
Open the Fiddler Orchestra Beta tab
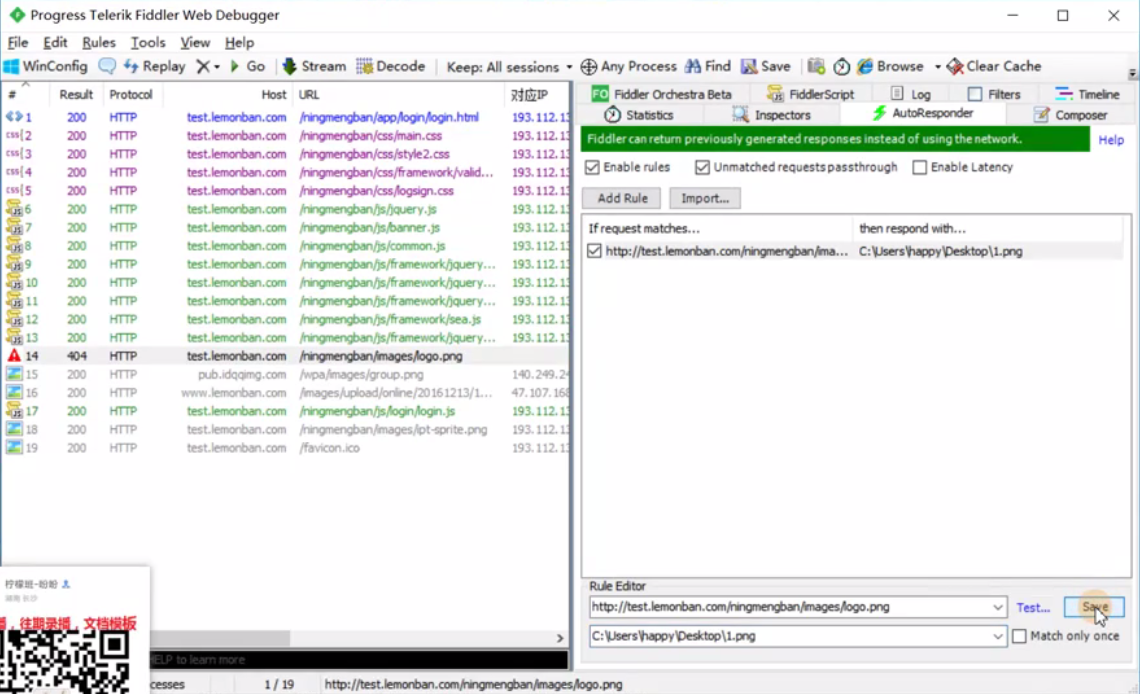click(x=662, y=94)
